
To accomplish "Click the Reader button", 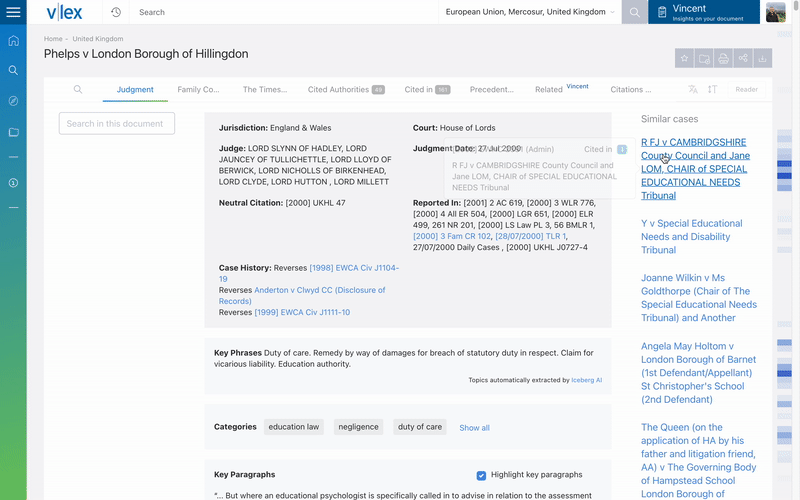I will (x=746, y=89).
